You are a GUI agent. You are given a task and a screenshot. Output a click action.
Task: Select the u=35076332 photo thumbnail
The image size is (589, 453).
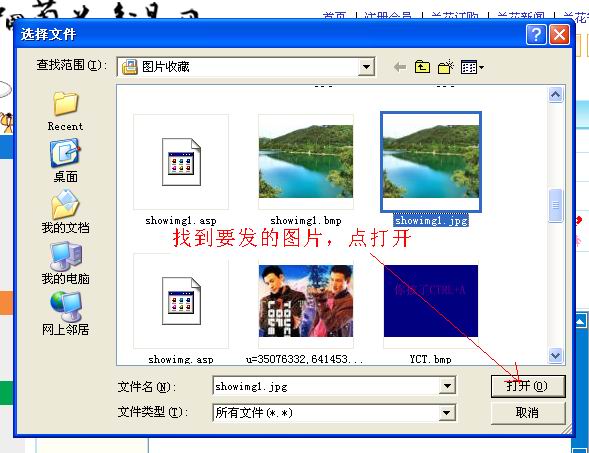coord(306,301)
